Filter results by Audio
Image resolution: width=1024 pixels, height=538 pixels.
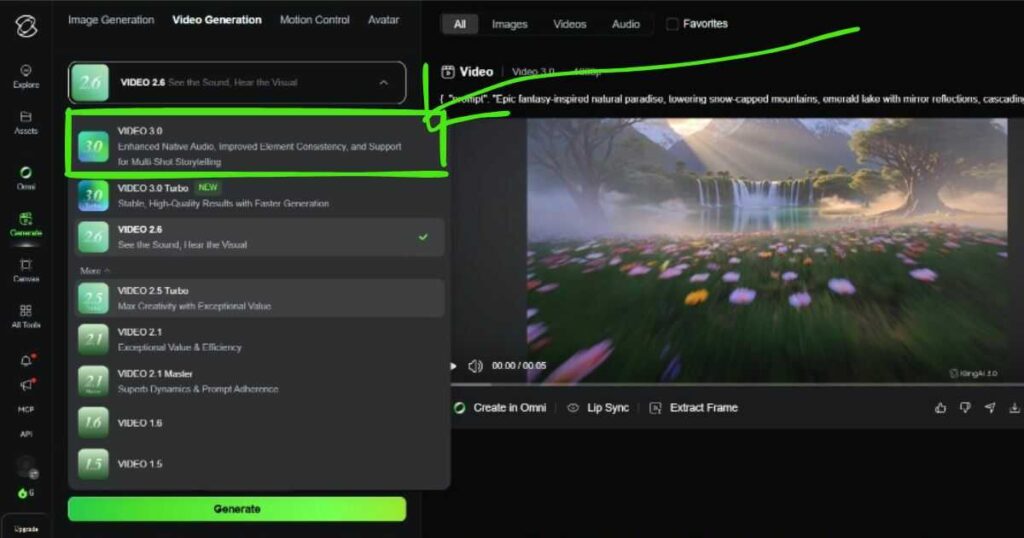(626, 24)
